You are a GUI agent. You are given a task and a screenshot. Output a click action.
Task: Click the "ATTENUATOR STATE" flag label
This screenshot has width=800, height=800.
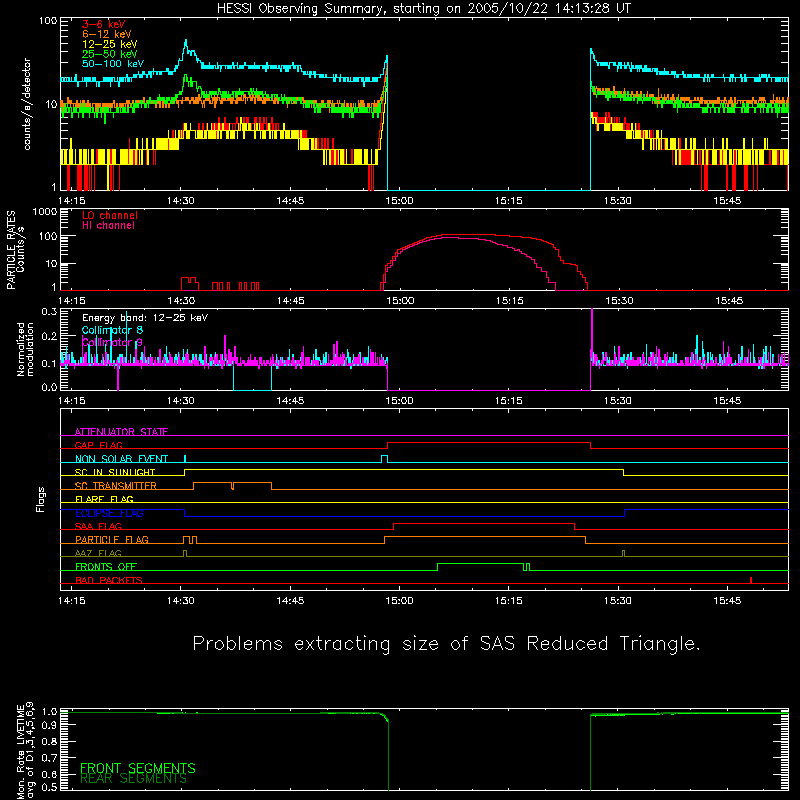pyautogui.click(x=121, y=432)
